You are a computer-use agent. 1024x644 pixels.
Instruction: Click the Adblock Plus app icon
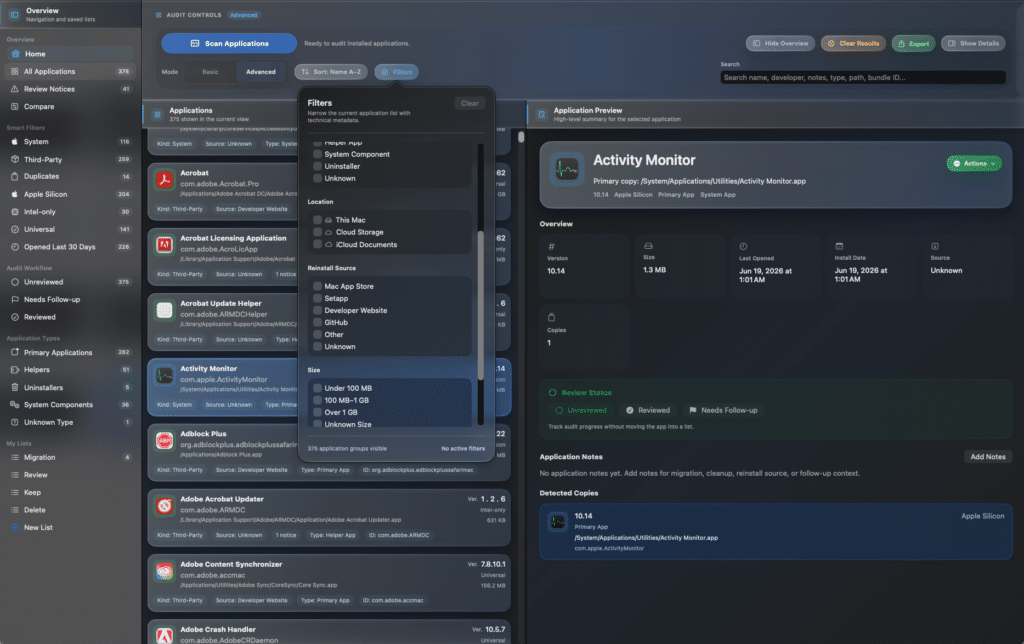coord(165,440)
